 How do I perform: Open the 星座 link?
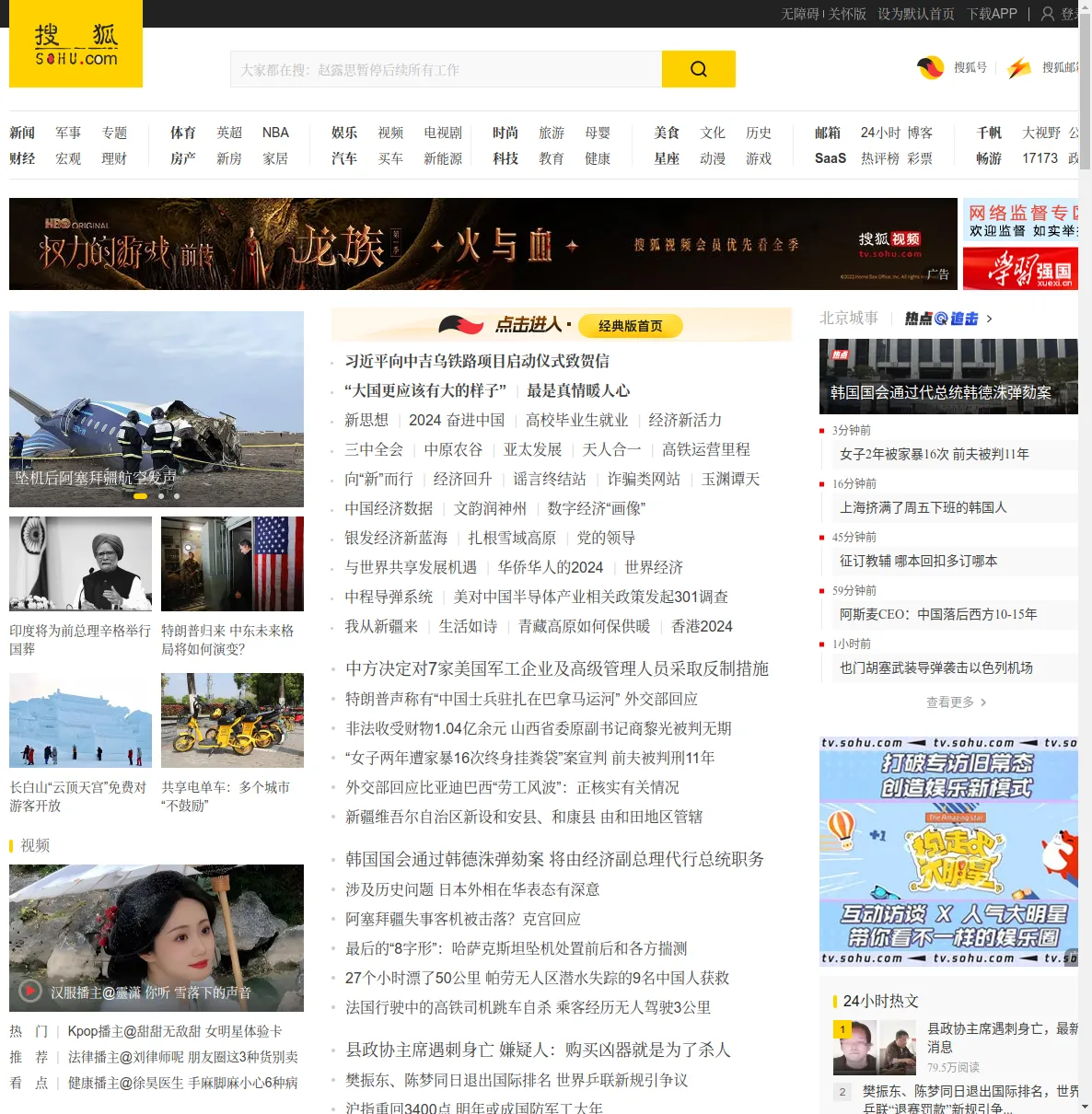click(667, 158)
